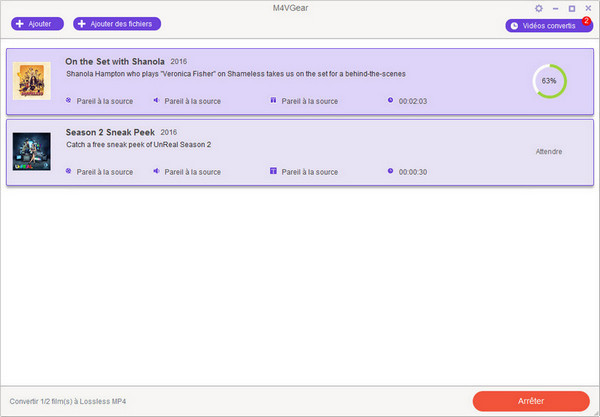Select the UnReal poster thumbnail
600x417 pixels.
pyautogui.click(x=32, y=151)
